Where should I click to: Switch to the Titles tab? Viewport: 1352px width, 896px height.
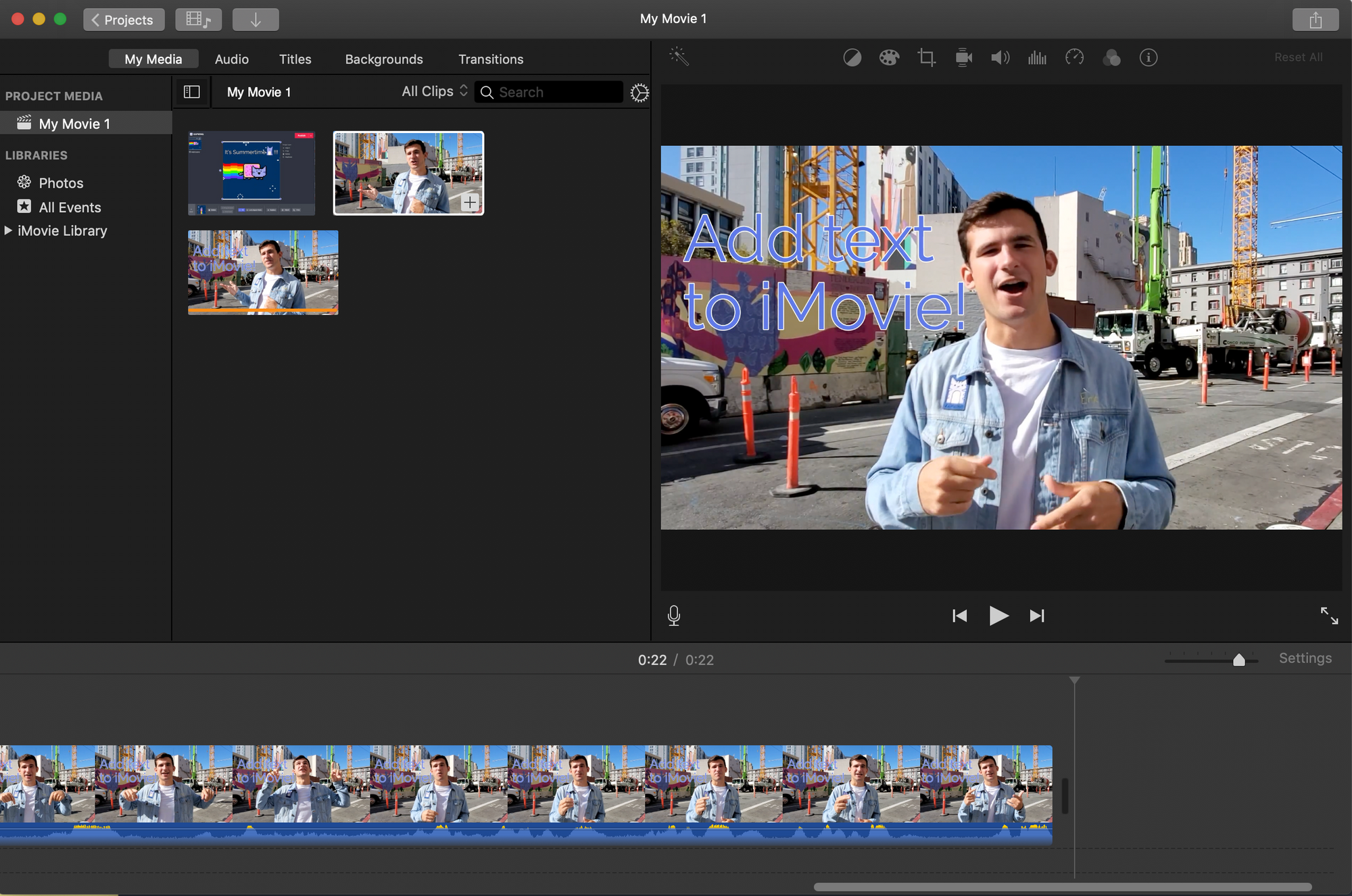[x=295, y=59]
